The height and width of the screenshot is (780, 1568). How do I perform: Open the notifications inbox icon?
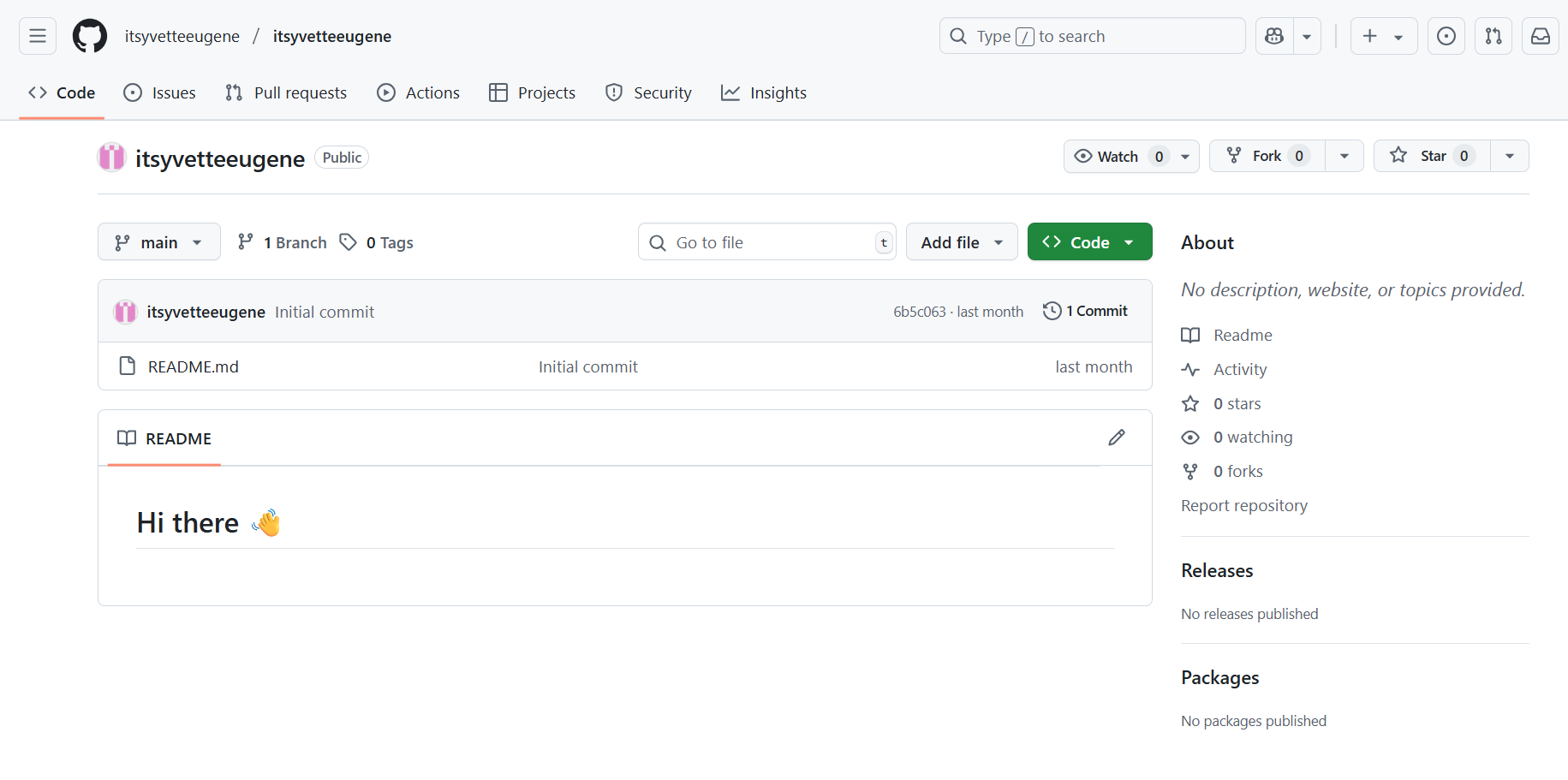pos(1540,35)
